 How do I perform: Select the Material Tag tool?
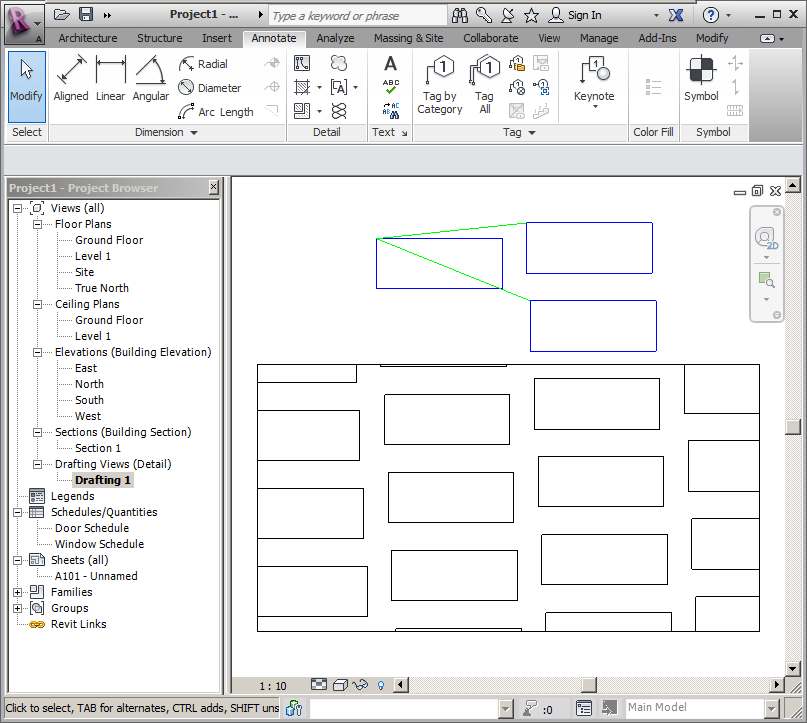[x=517, y=87]
